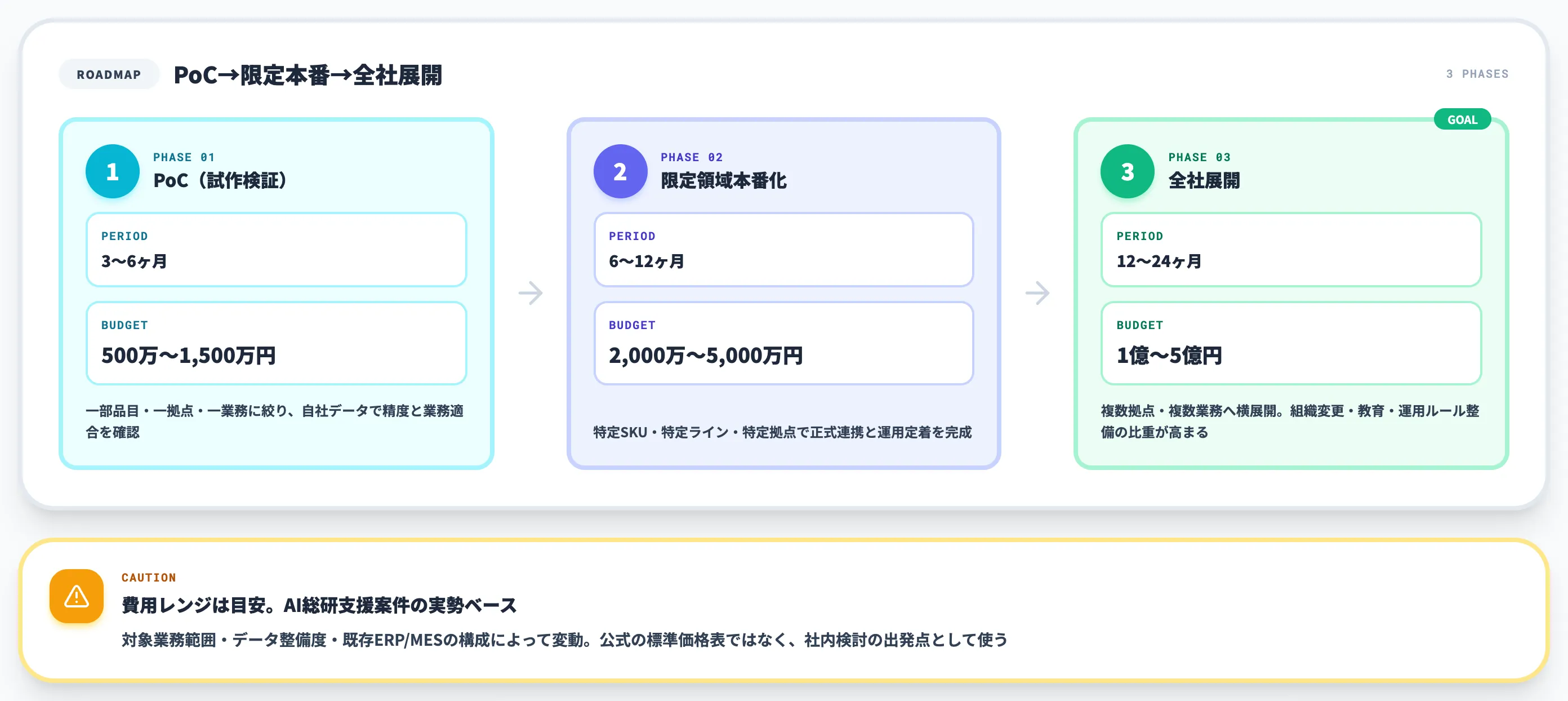This screenshot has width=1568, height=701.
Task: Click the Phase 3 description starting '複数拠点・複数業務'
Action: coord(1290,422)
